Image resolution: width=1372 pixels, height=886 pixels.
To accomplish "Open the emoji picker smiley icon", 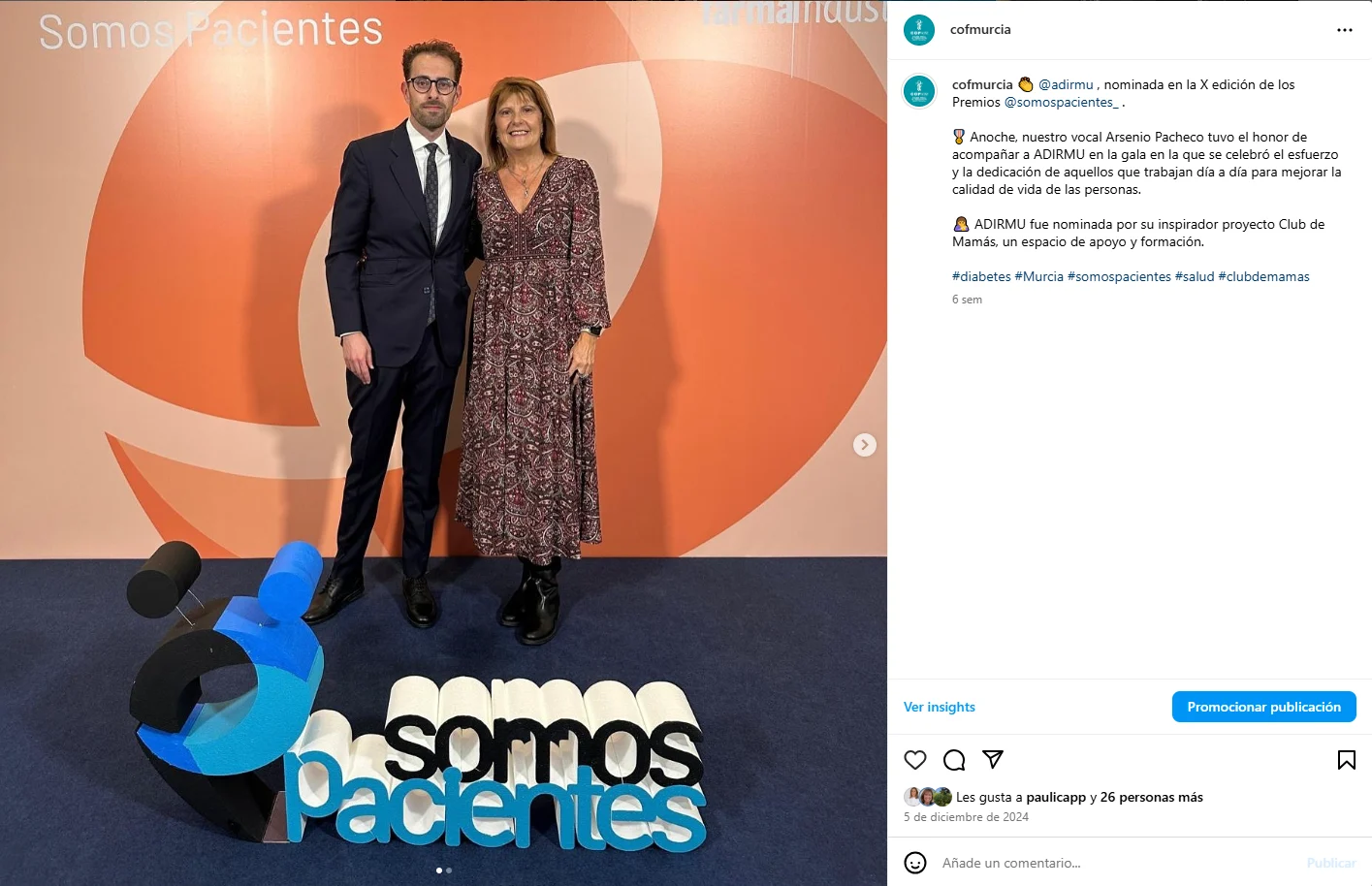I will [x=915, y=863].
